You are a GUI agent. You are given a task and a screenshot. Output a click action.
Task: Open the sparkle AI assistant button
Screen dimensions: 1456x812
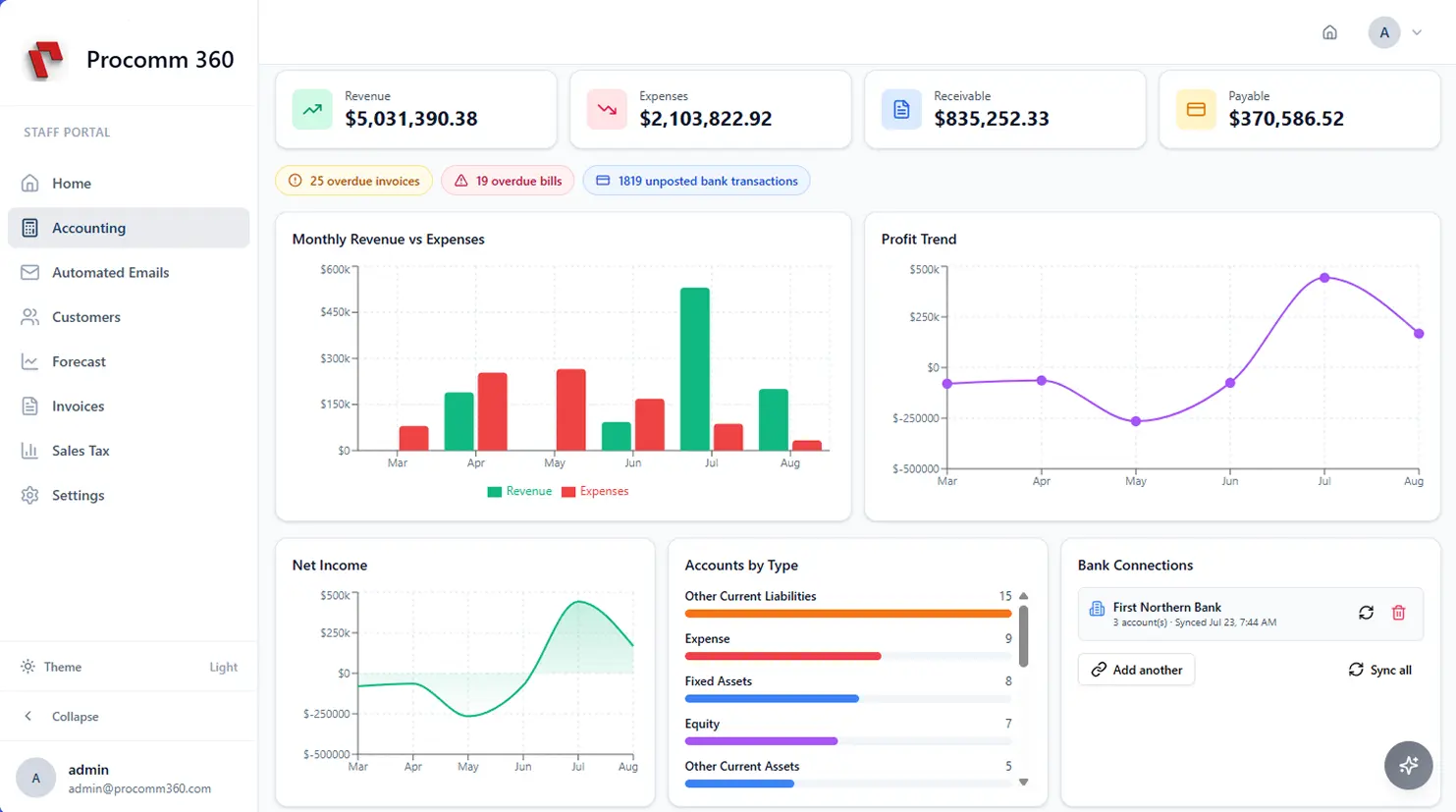(x=1409, y=765)
